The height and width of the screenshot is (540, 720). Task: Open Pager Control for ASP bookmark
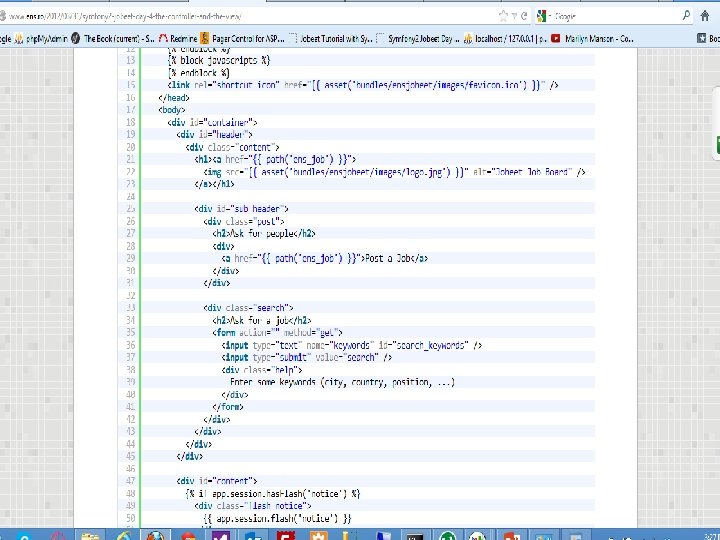(x=242, y=39)
